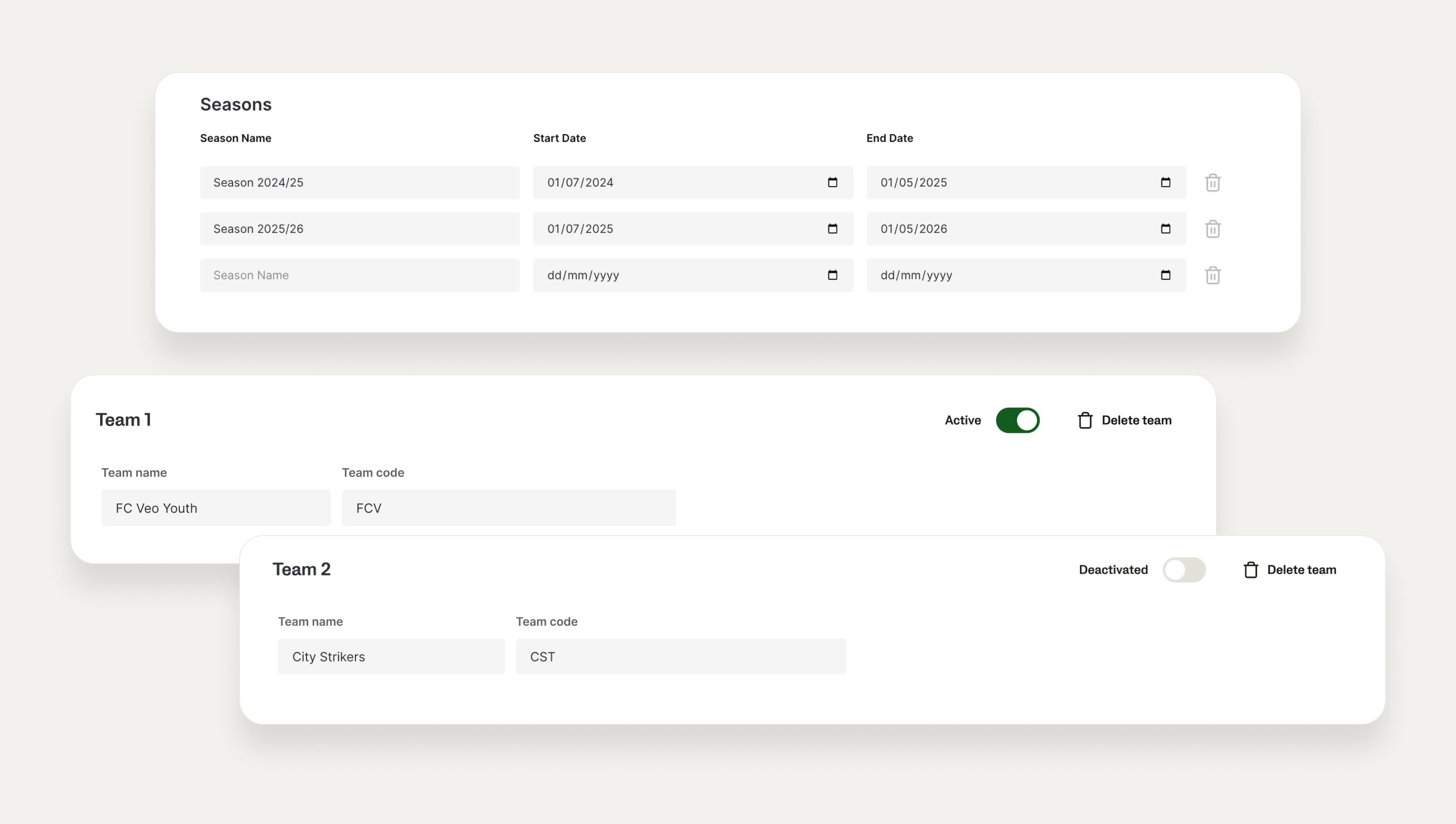This screenshot has width=1456, height=824.
Task: Open calendar picker for start date 01/07/2025
Action: tap(832, 229)
